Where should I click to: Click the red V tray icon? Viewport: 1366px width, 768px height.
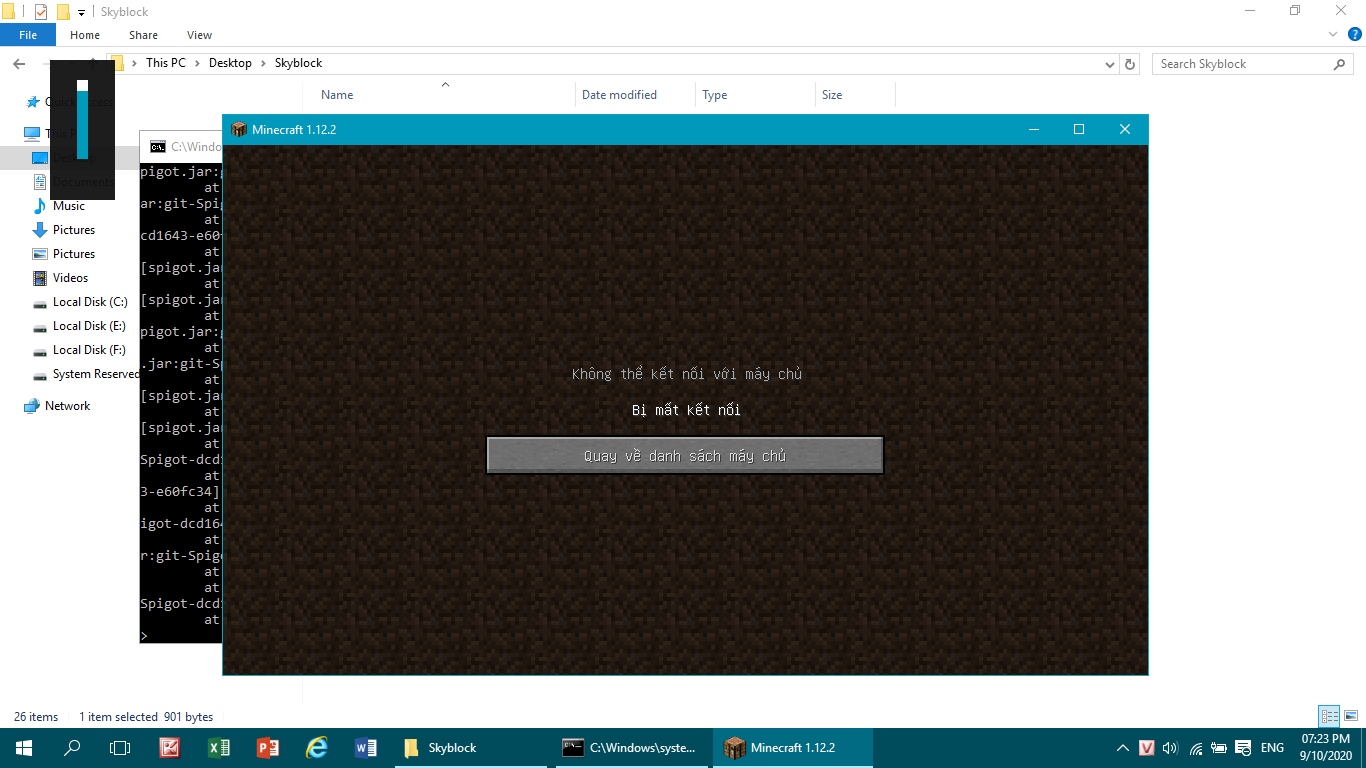1147,748
